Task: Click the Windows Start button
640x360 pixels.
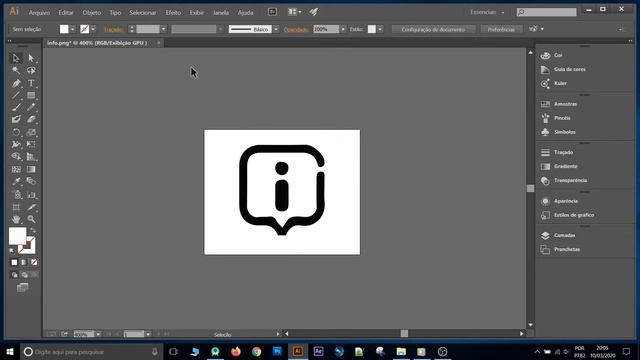Action: click(10, 352)
